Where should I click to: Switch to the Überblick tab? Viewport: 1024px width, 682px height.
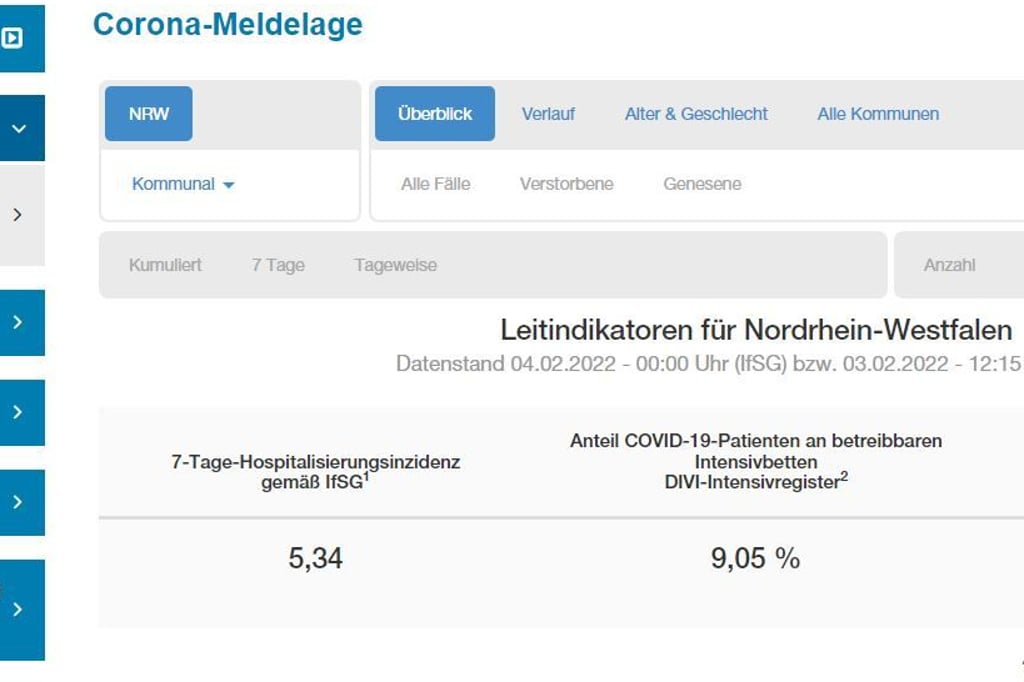(x=434, y=113)
